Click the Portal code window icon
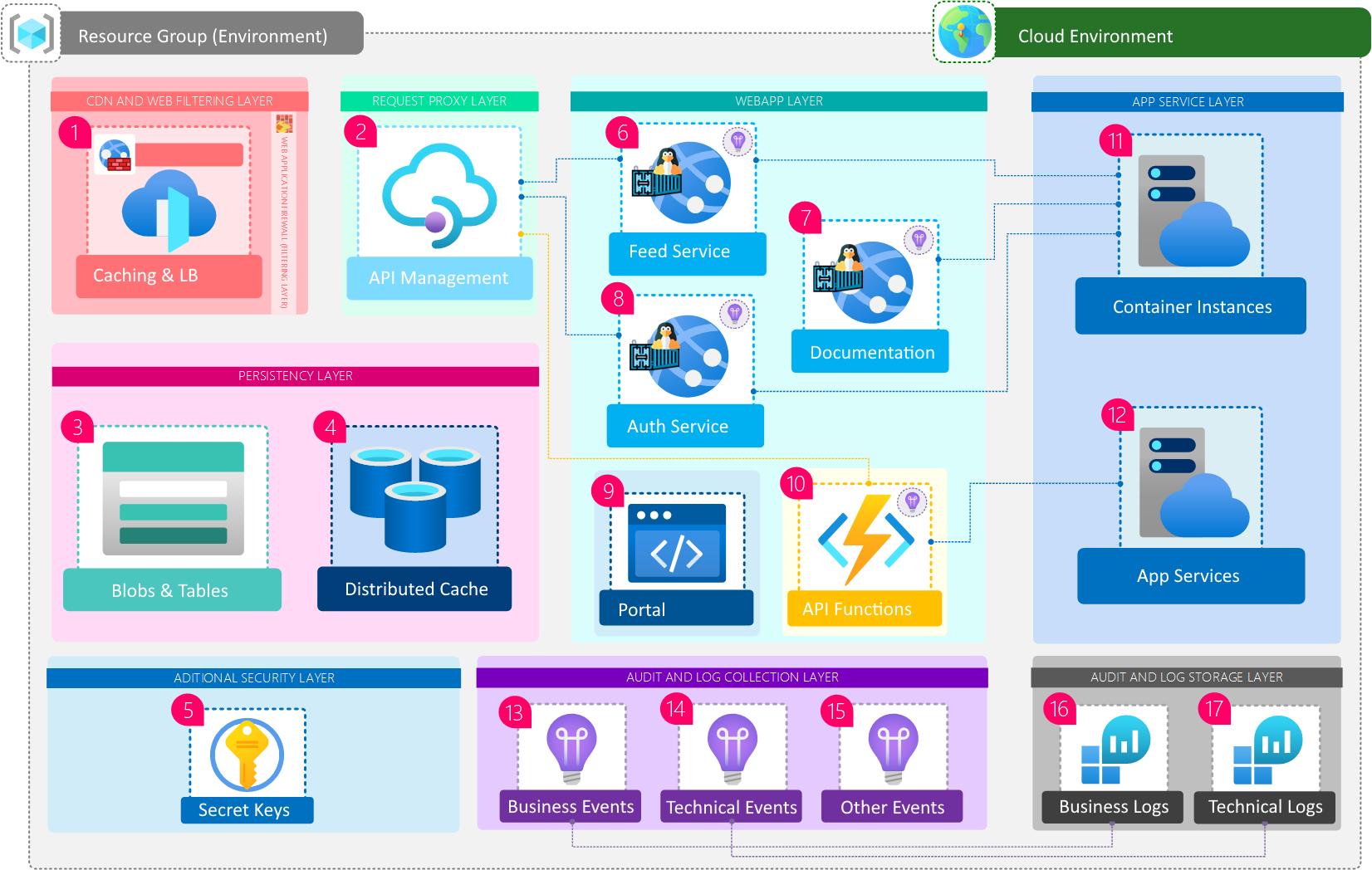Screen dimensions: 1372x870 click(x=676, y=544)
